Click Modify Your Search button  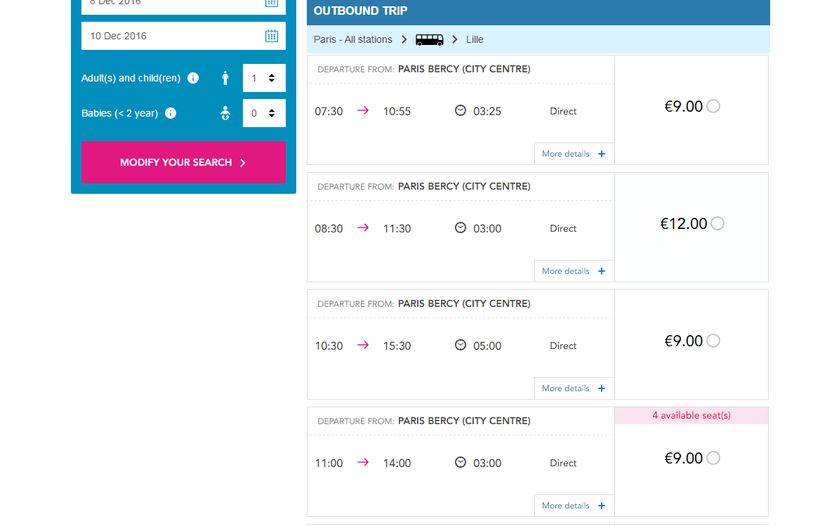click(x=184, y=162)
